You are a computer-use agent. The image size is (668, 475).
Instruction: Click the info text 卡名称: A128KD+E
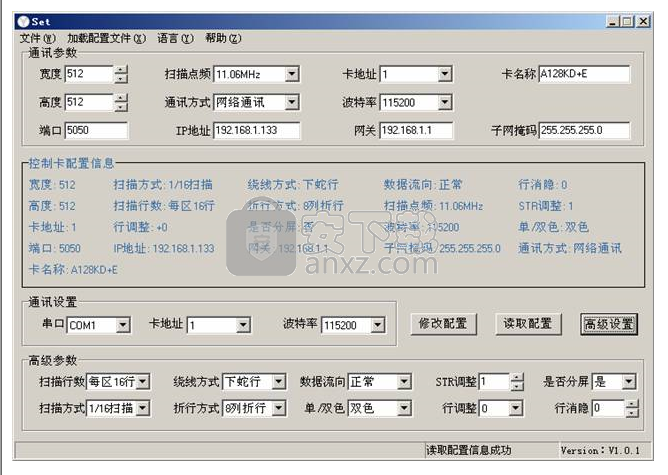(73, 269)
